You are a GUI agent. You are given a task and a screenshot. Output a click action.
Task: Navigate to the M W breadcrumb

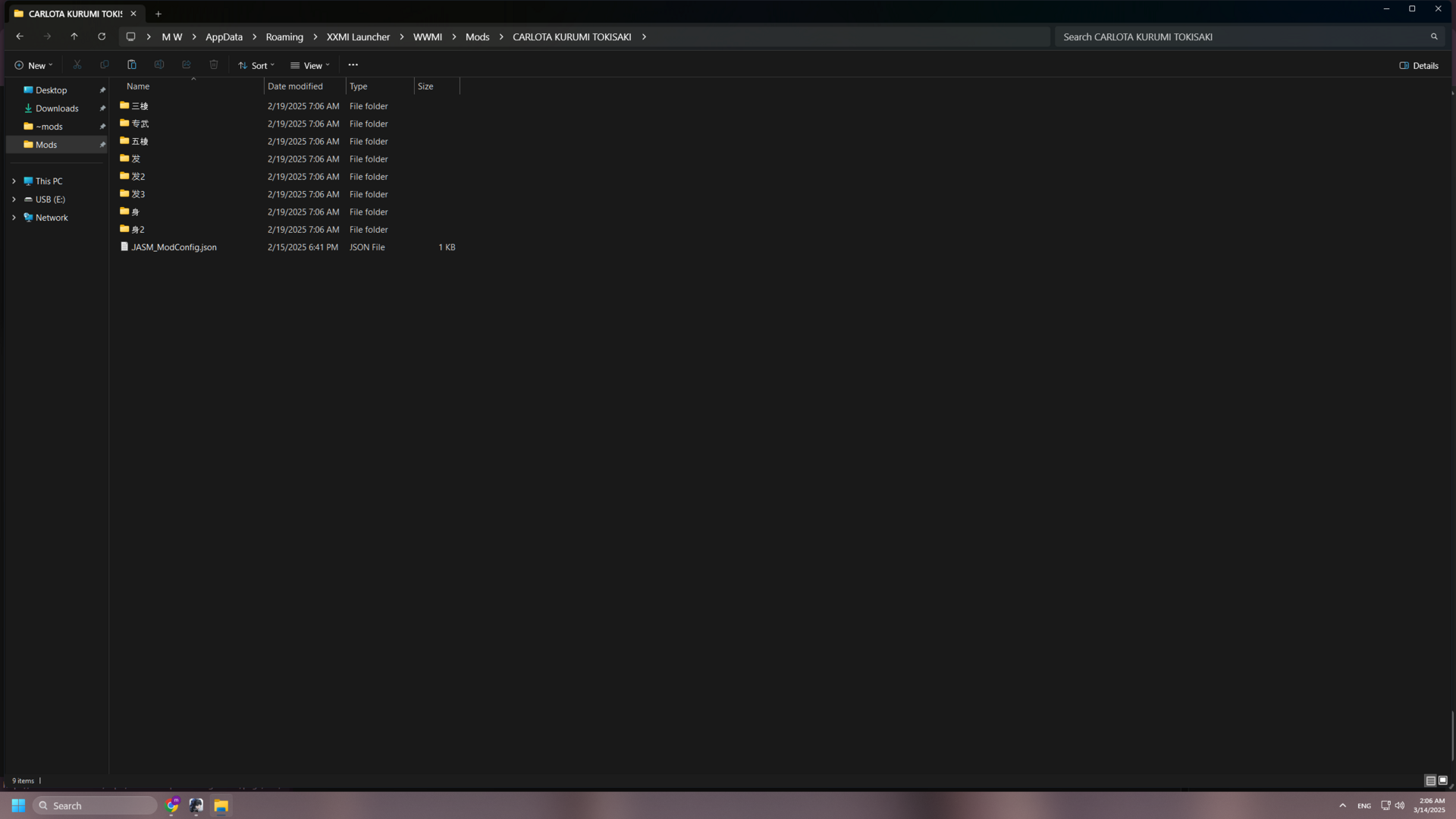point(172,36)
